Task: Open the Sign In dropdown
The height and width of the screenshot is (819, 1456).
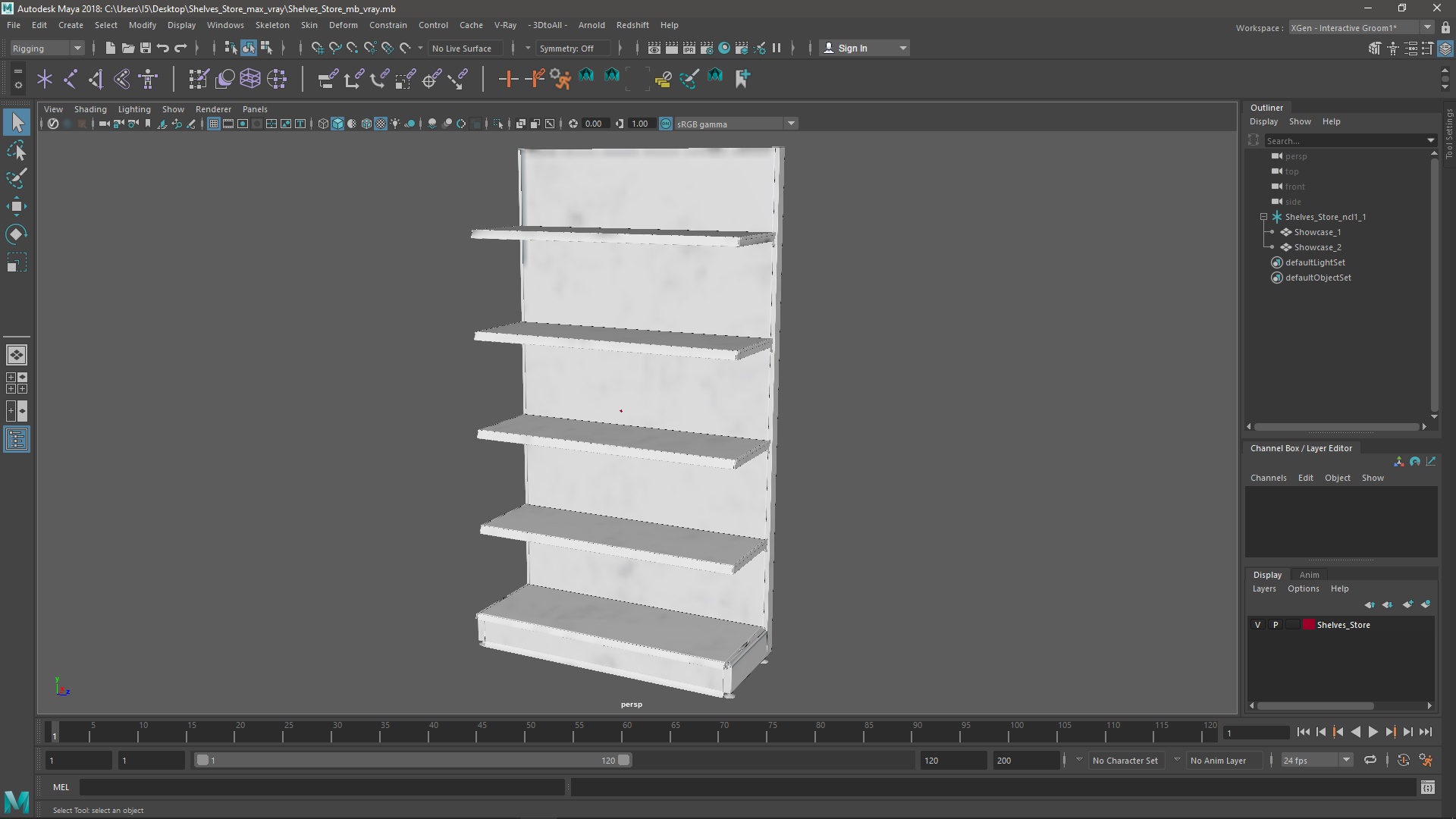Action: click(865, 48)
